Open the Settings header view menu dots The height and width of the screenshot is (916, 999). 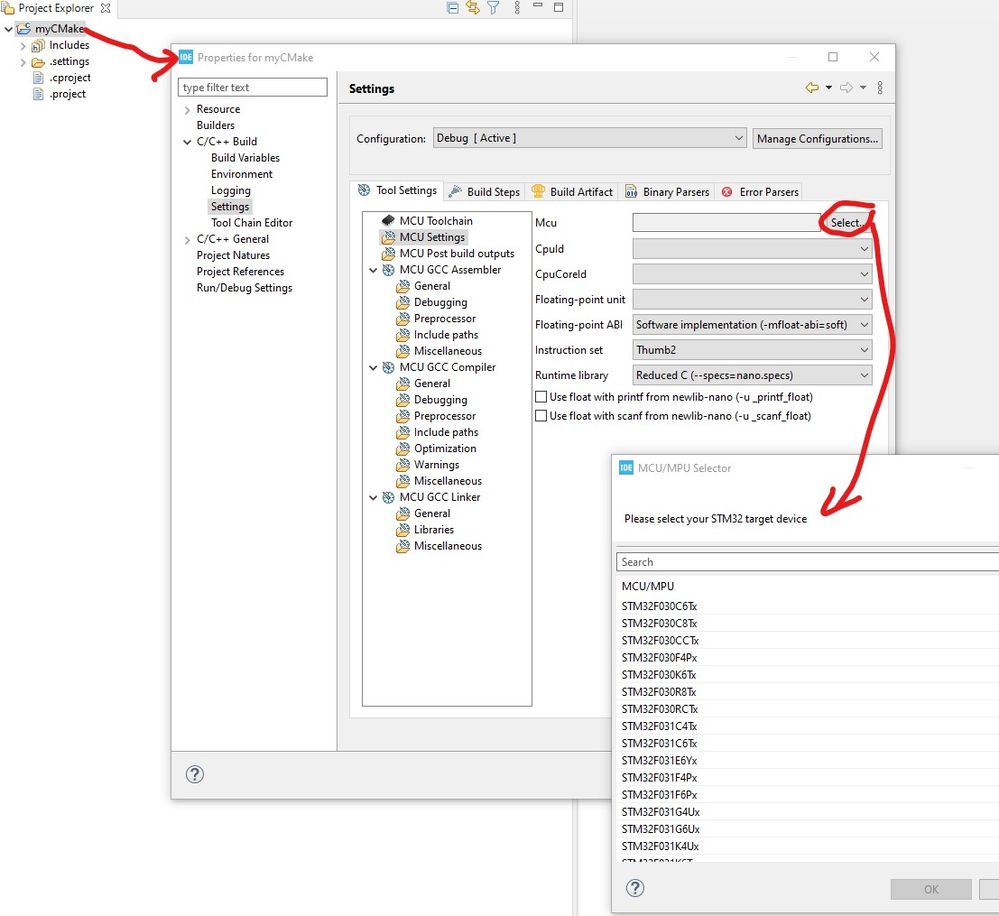pos(880,87)
